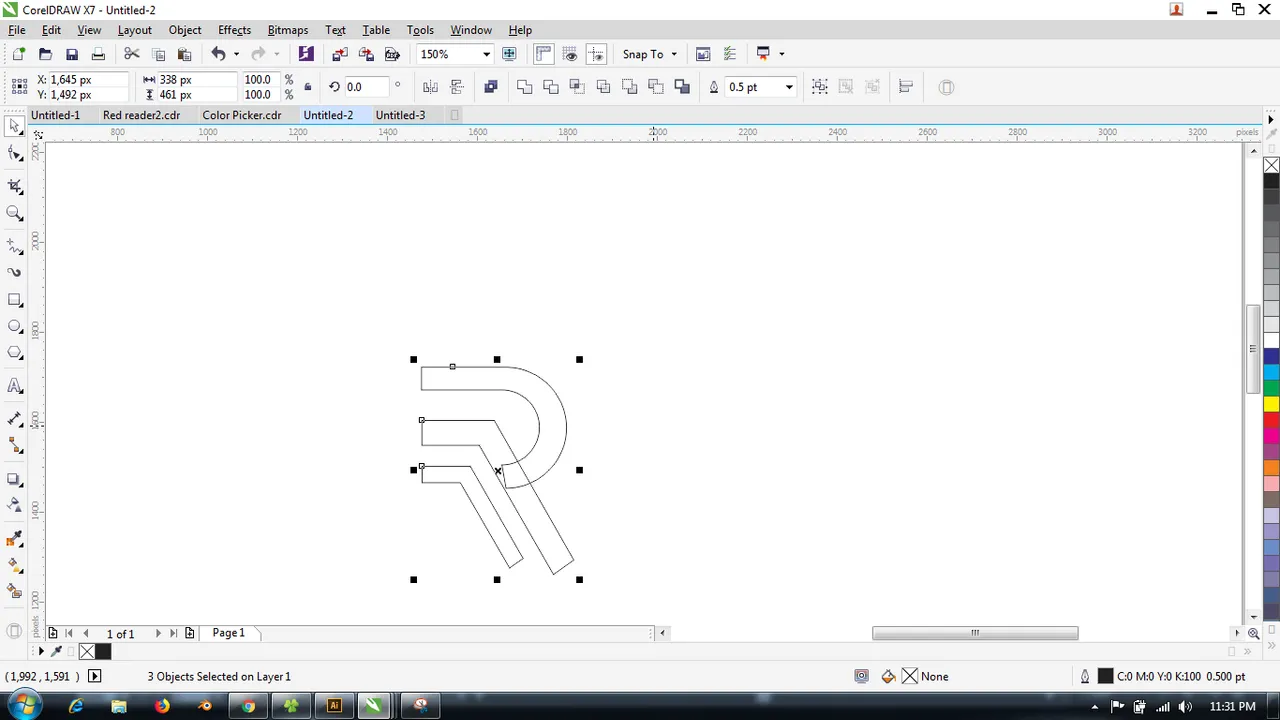This screenshot has height=720, width=1280.
Task: Select the Artistic Media tool
Action: point(15,272)
